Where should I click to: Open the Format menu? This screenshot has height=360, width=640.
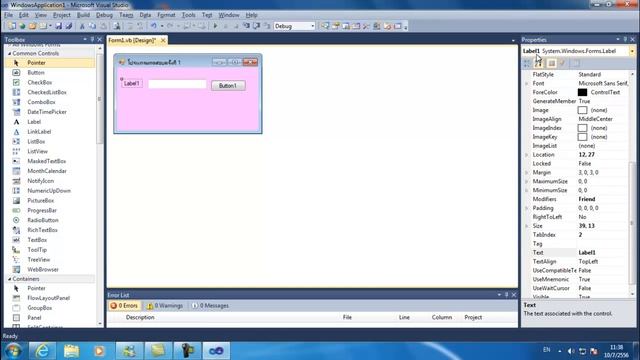tap(166, 15)
